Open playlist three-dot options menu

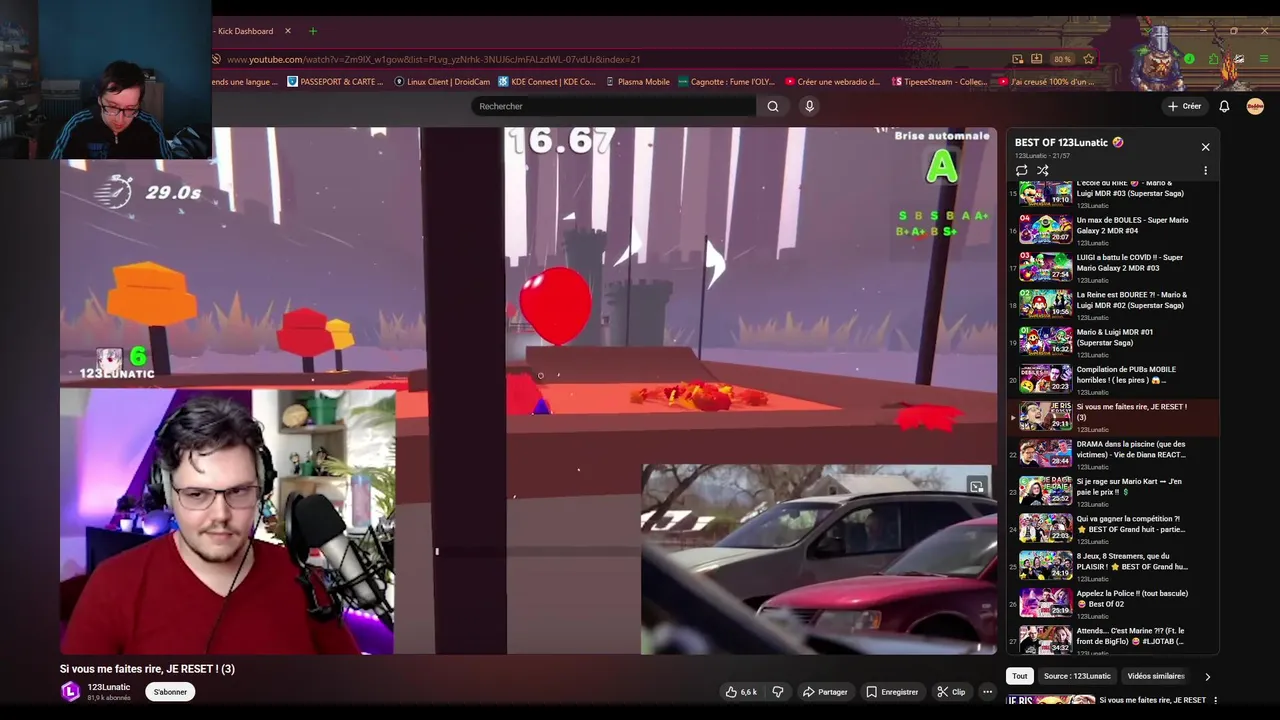point(1205,170)
